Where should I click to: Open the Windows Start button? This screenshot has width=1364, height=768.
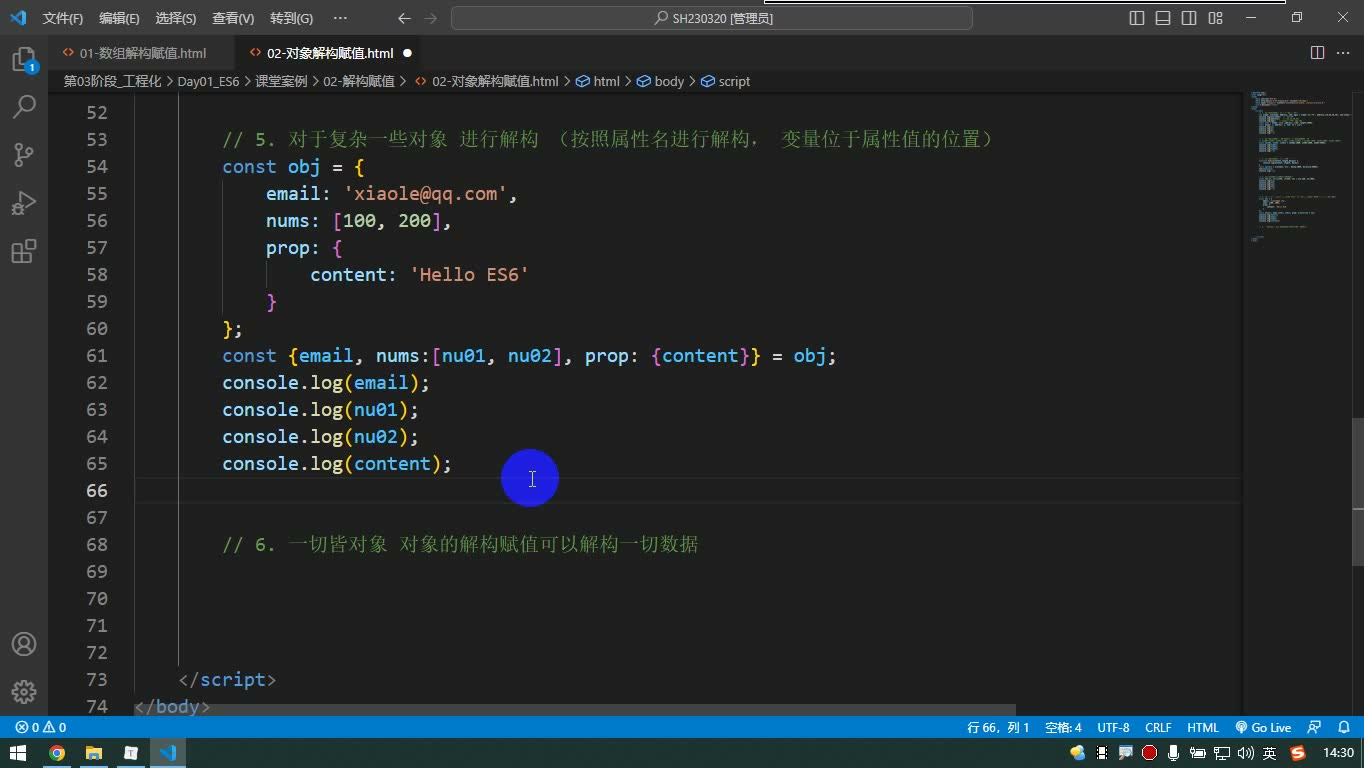click(x=19, y=753)
